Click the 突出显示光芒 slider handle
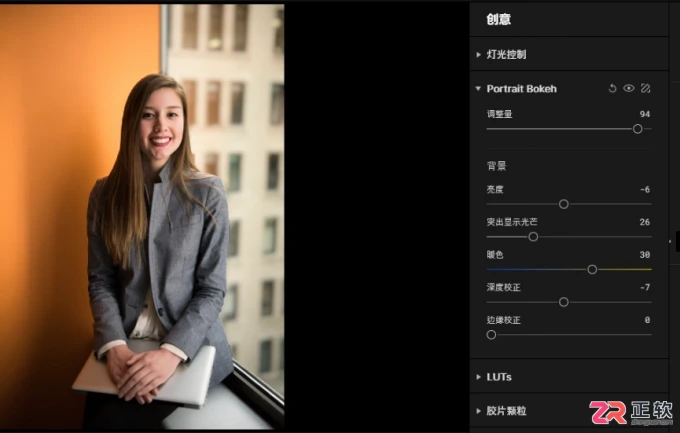The width and height of the screenshot is (680, 433). [533, 237]
